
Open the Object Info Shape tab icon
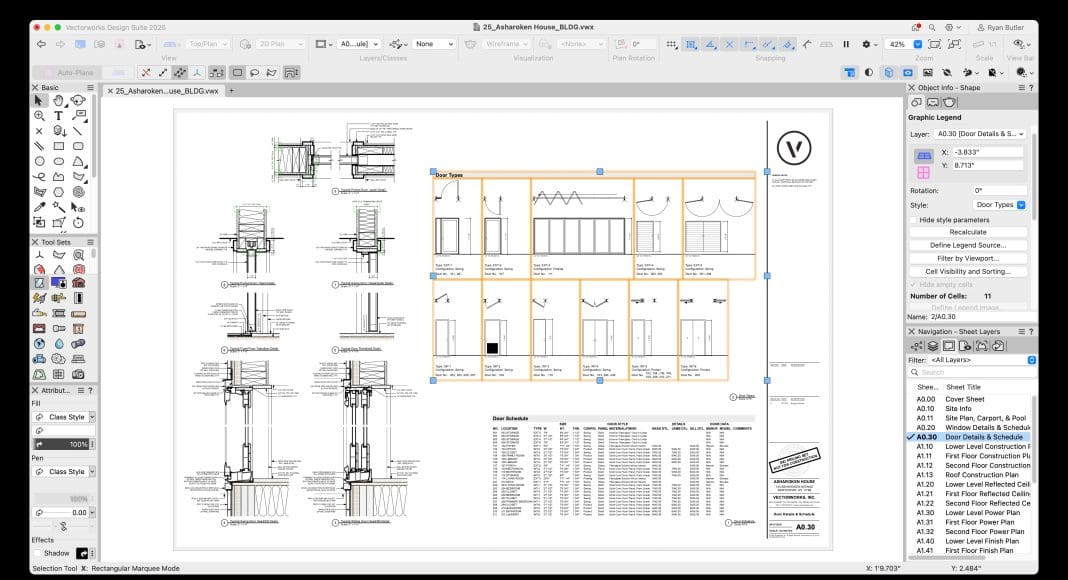915,102
